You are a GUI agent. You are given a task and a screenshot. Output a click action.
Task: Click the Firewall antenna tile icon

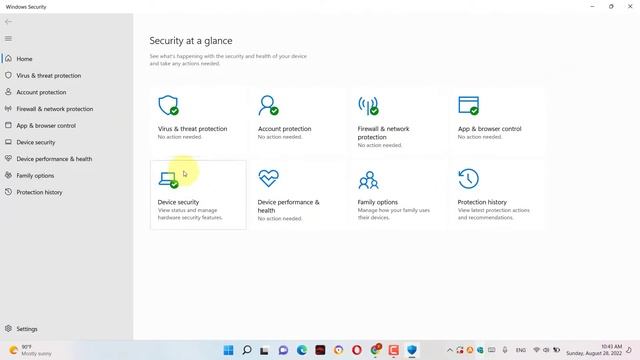point(368,105)
